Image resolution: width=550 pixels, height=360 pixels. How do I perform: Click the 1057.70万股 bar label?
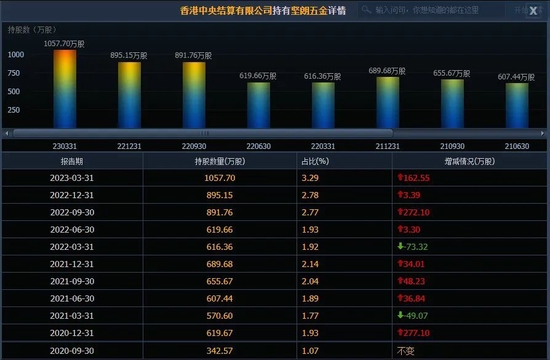coord(64,44)
